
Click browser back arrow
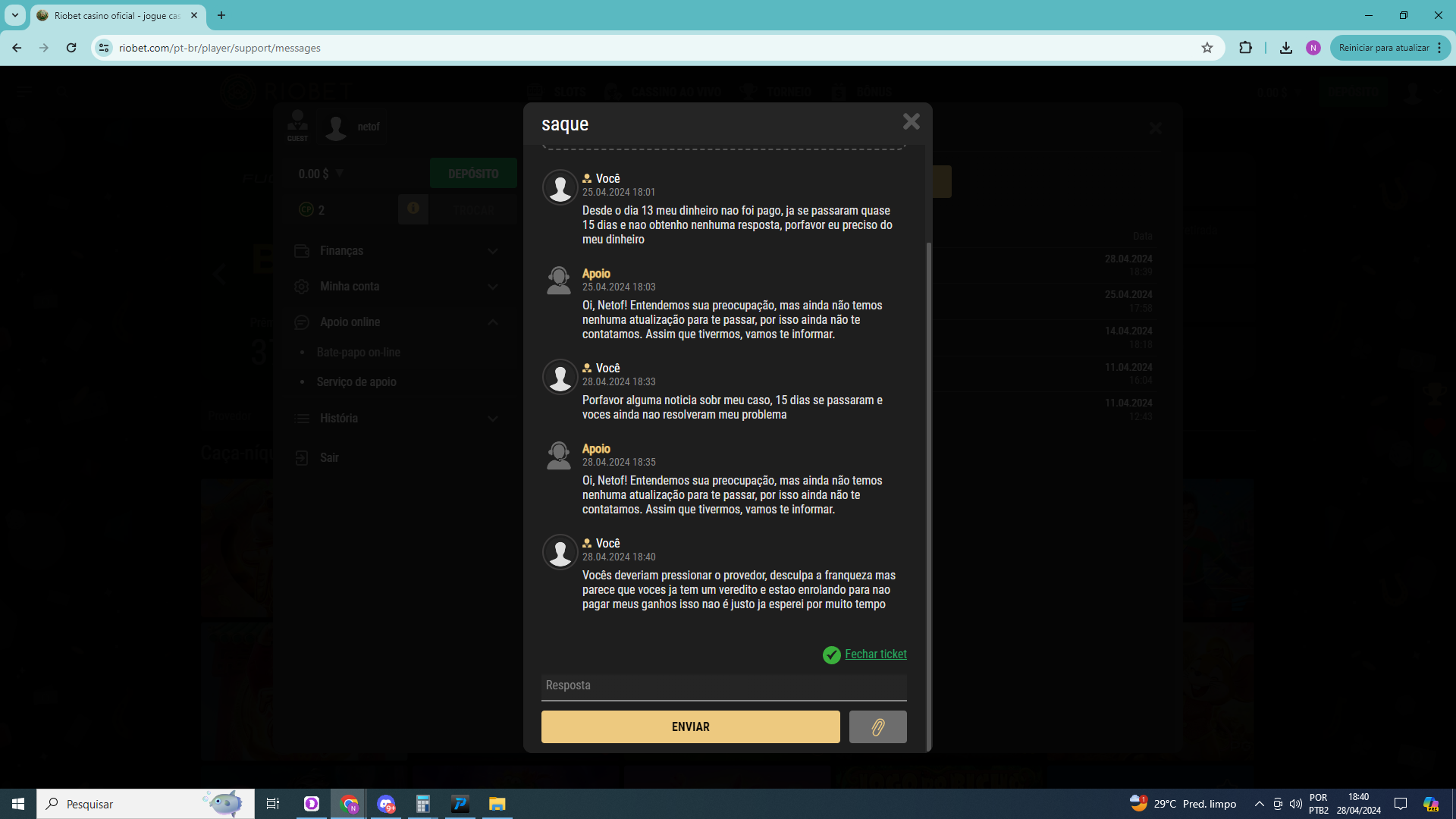pyautogui.click(x=17, y=48)
